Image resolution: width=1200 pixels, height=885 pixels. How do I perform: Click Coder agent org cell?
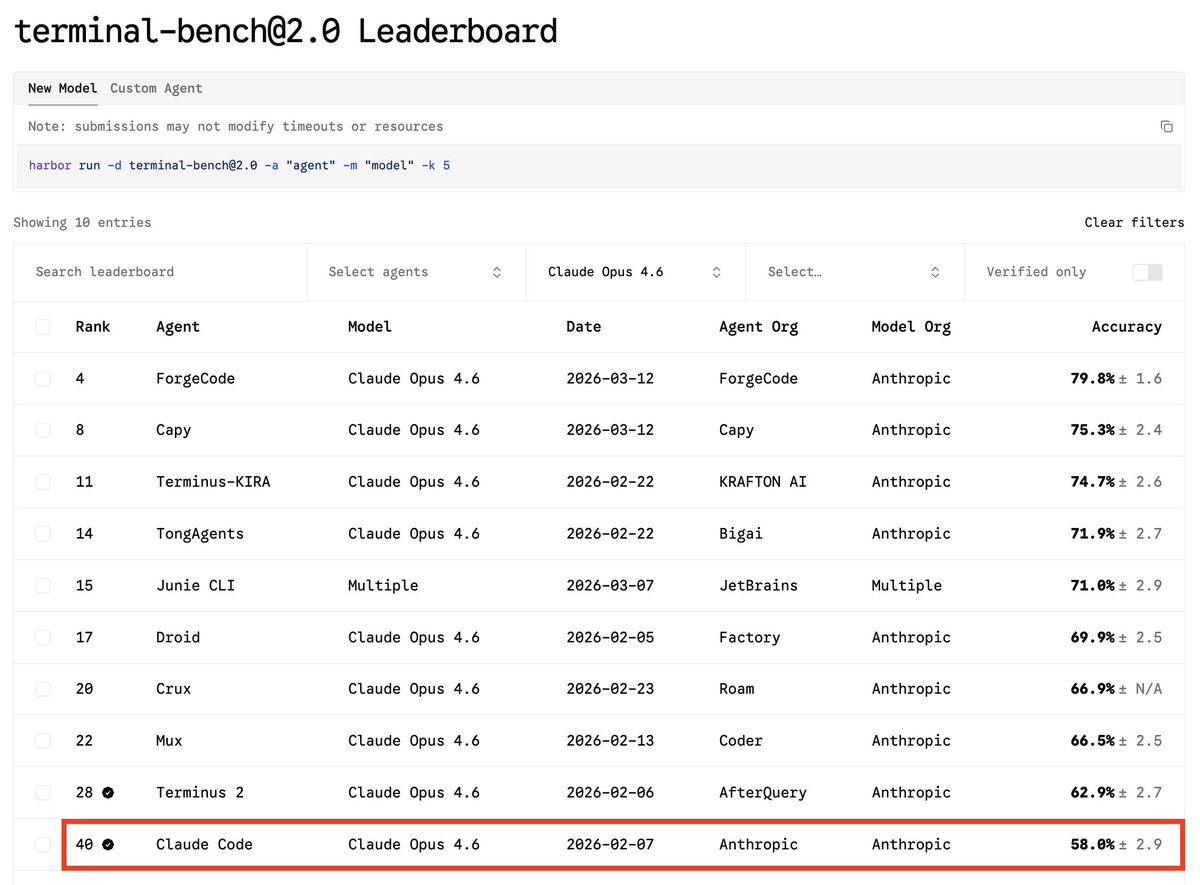click(741, 741)
